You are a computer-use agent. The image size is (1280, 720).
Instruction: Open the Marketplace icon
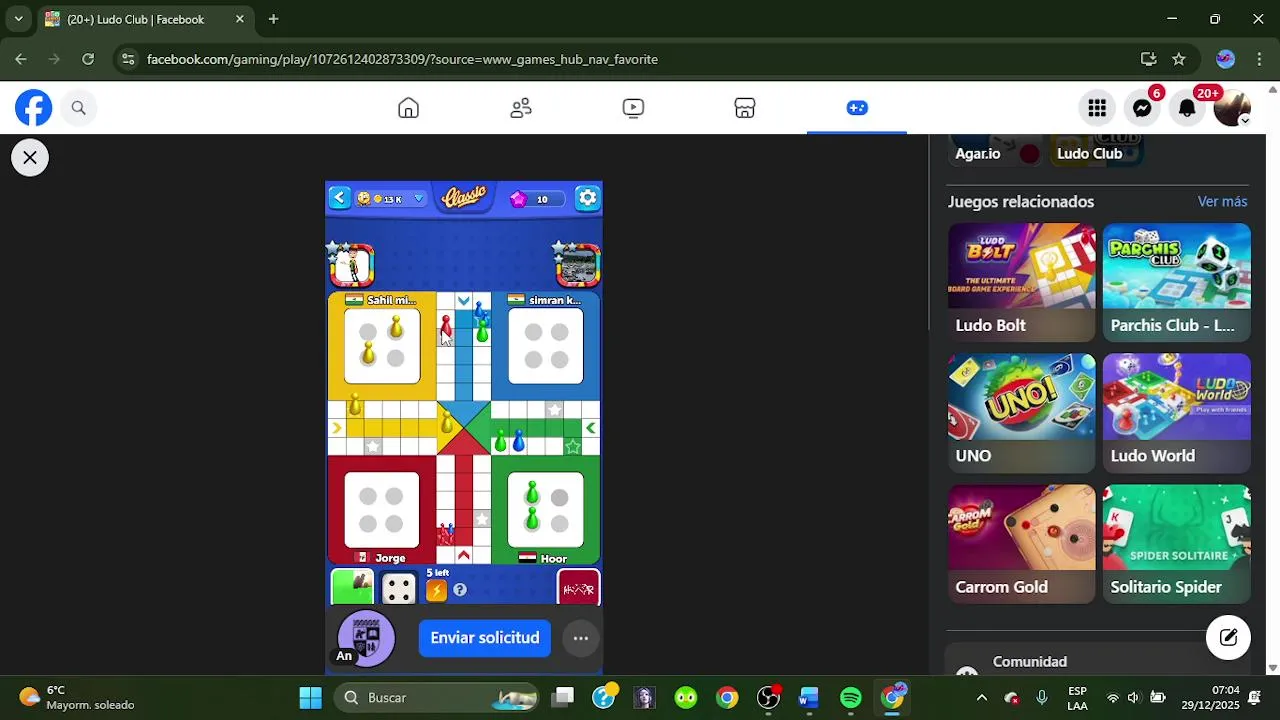point(745,108)
